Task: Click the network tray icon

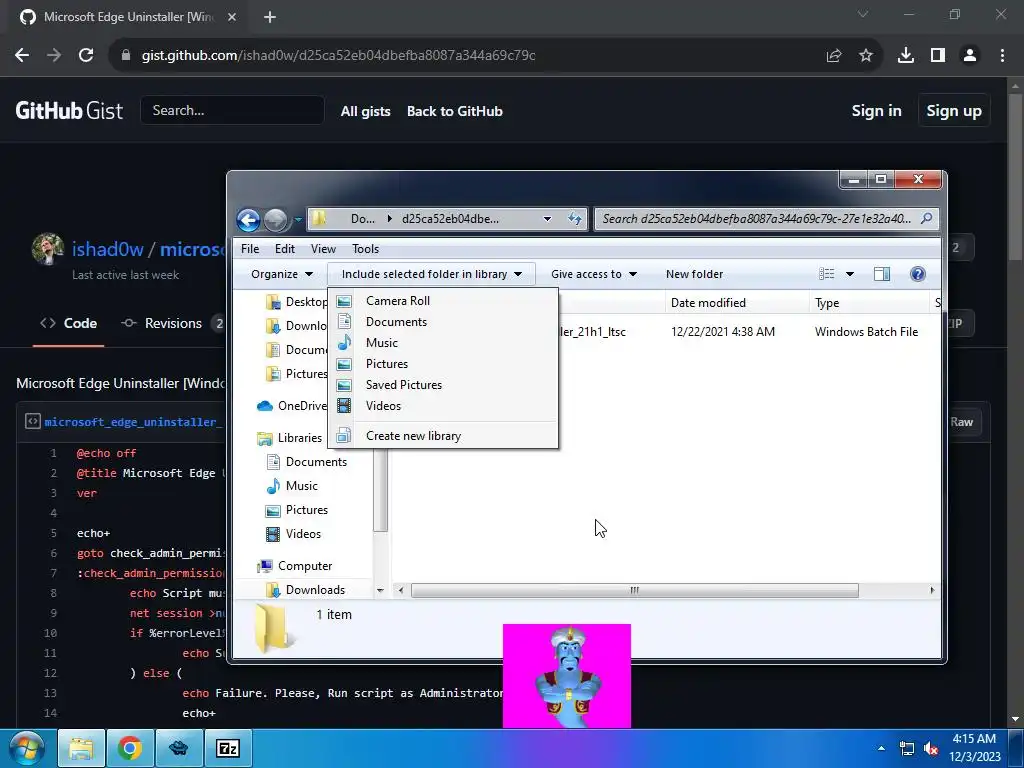Action: pos(906,748)
